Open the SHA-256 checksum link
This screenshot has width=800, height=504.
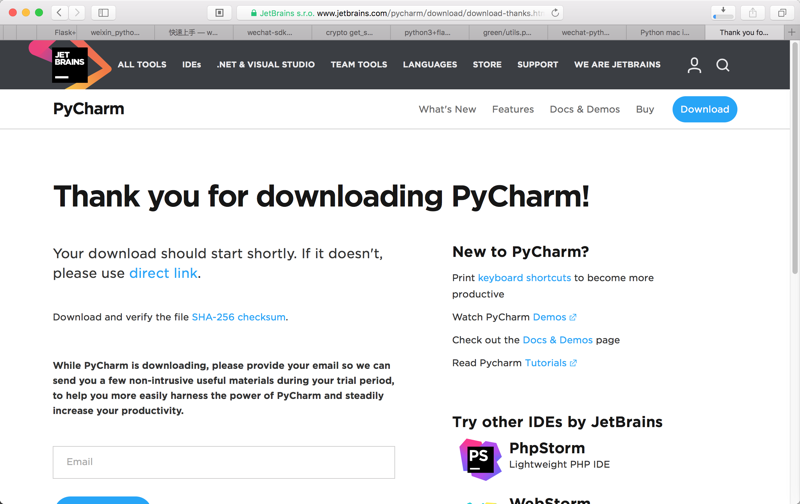[238, 317]
